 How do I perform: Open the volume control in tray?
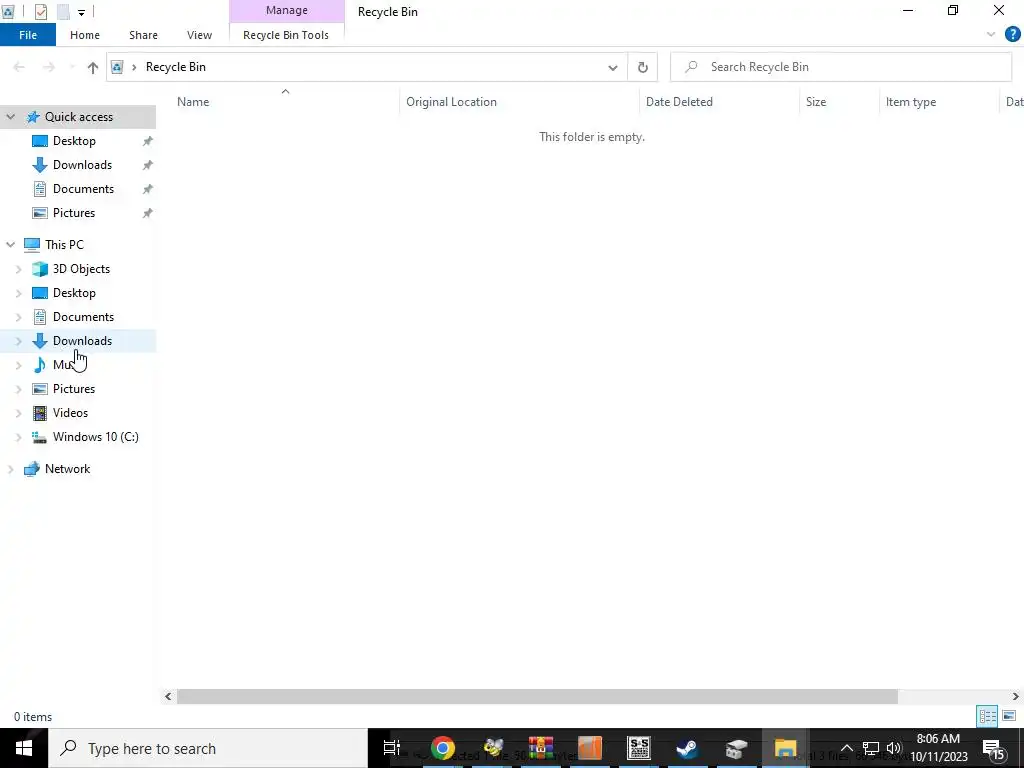point(894,748)
